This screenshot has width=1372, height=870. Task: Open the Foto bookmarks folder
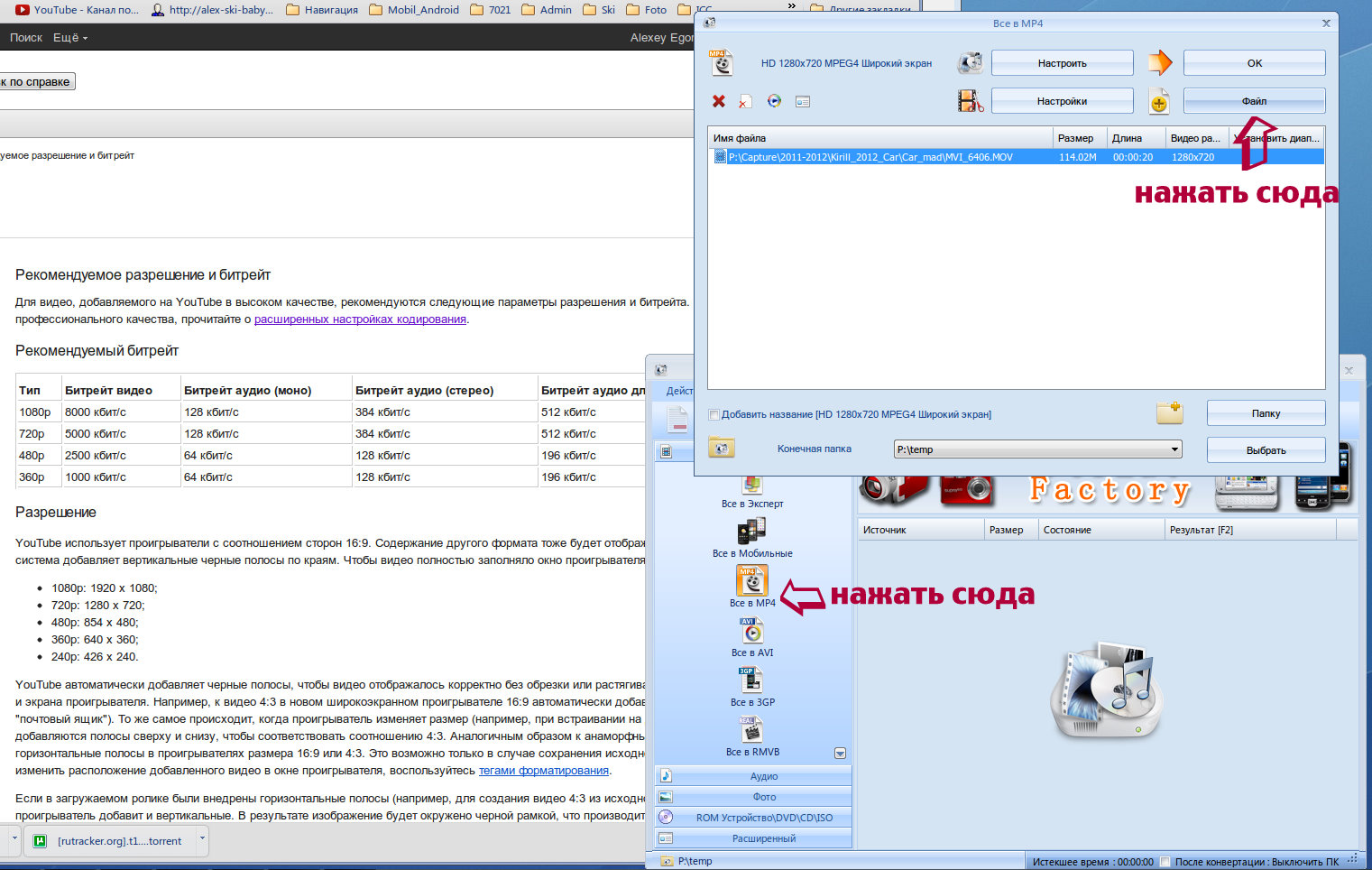click(647, 10)
